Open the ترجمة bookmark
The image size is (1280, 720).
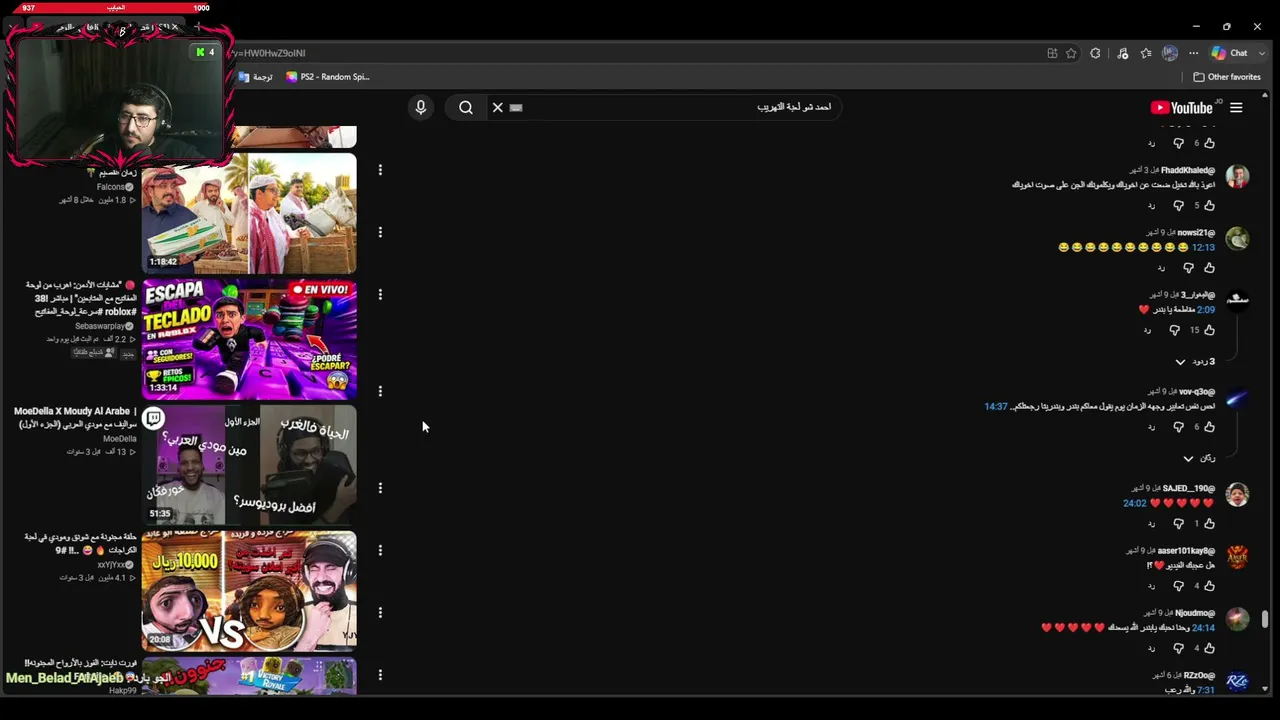(256, 77)
